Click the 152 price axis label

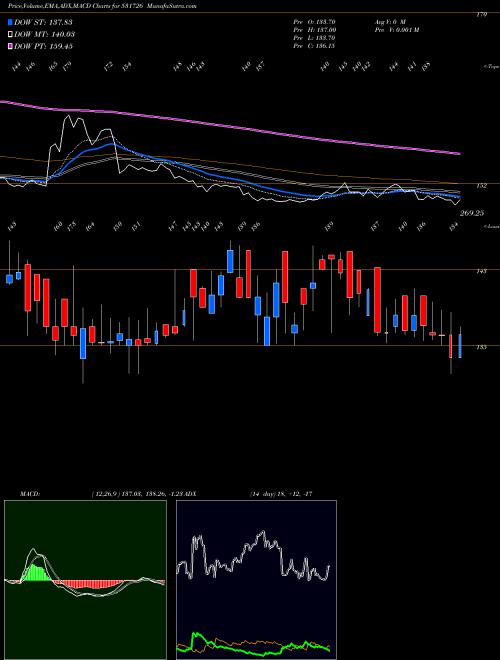pyautogui.click(x=482, y=186)
